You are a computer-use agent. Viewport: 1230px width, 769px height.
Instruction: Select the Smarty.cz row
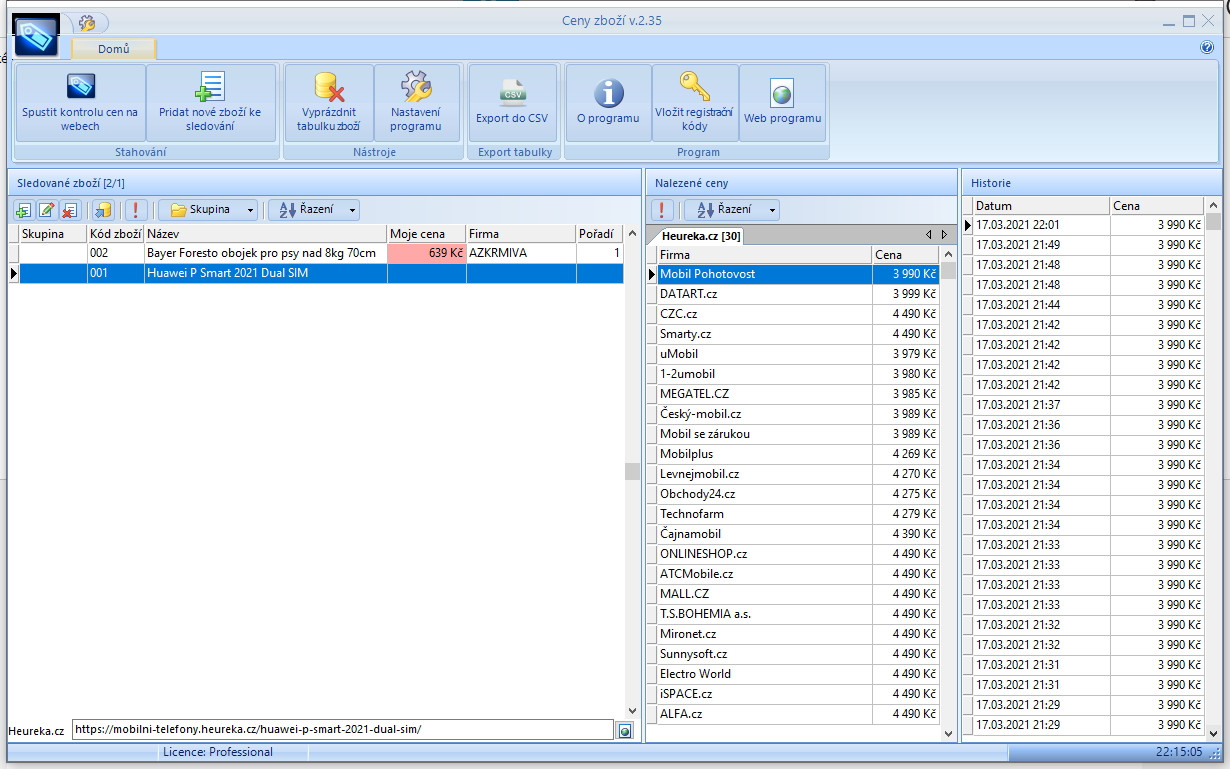tap(793, 334)
